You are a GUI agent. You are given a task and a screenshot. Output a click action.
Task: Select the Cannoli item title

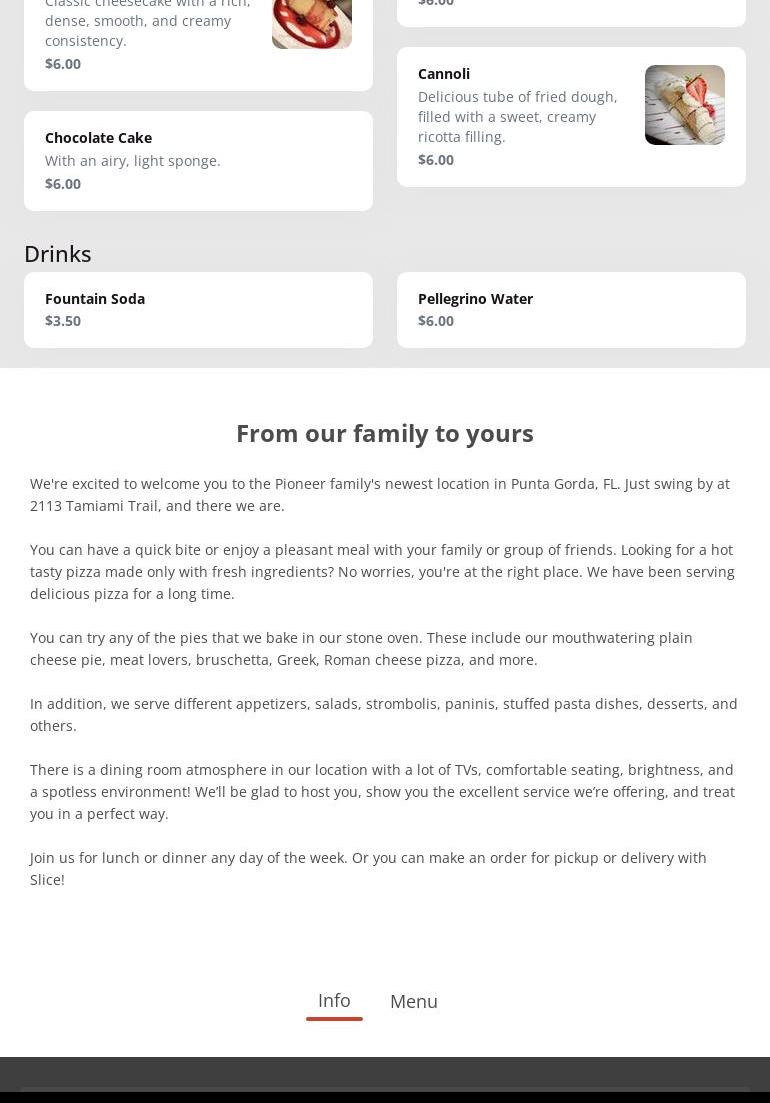point(444,74)
